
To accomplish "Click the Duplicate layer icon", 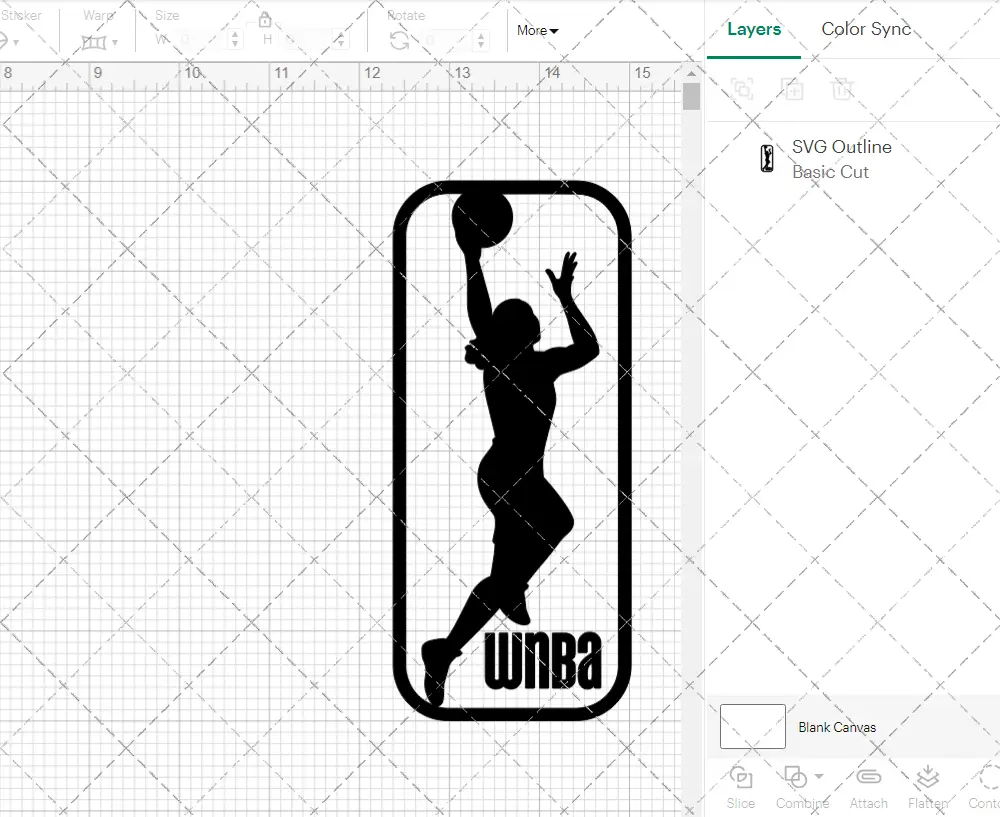I will tap(793, 89).
